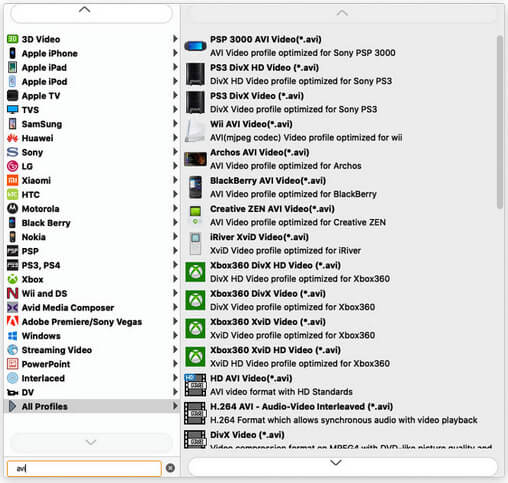Image resolution: width=508 pixels, height=483 pixels.
Task: Click the Huawei logo icon
Action: click(x=12, y=138)
